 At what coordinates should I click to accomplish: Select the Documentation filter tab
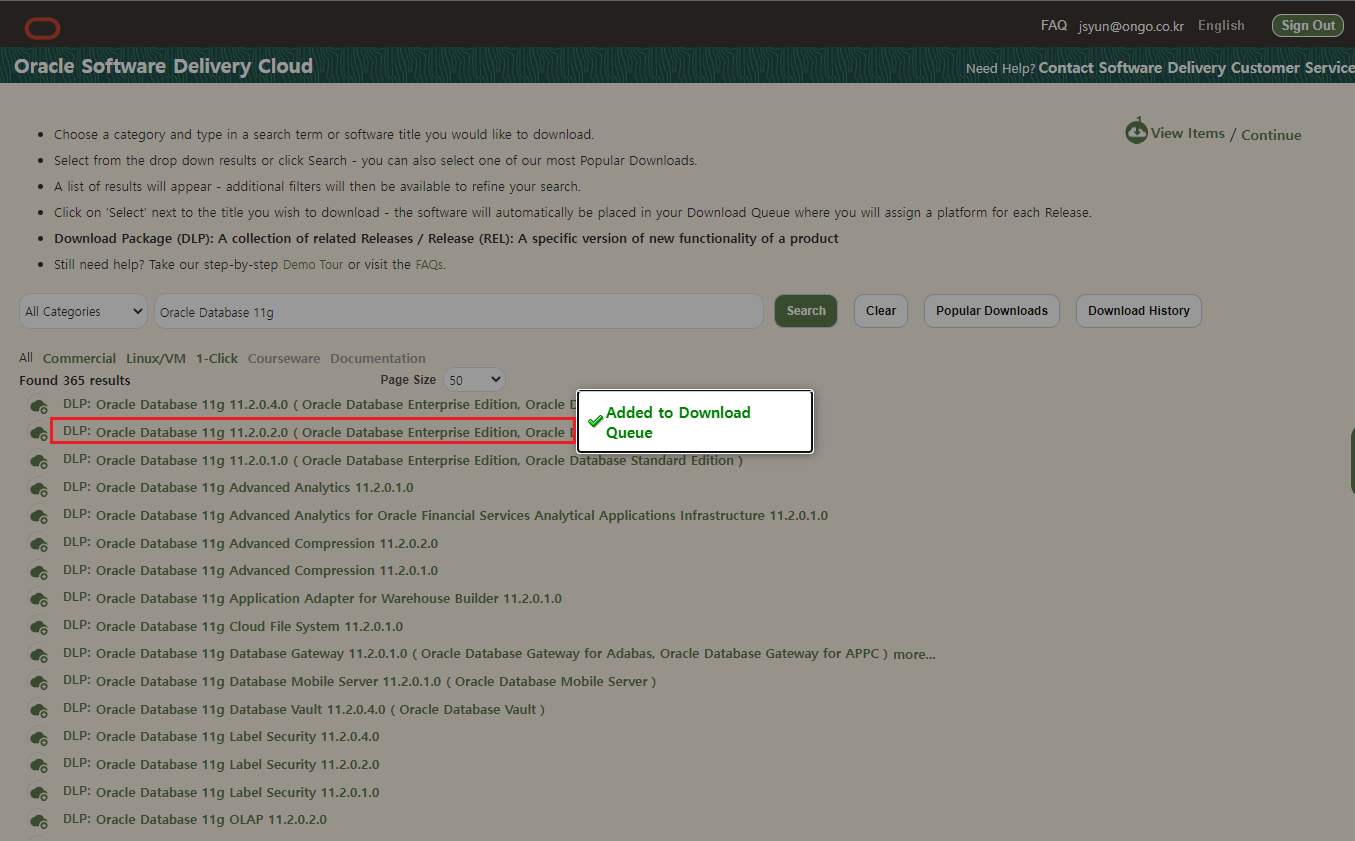[378, 358]
